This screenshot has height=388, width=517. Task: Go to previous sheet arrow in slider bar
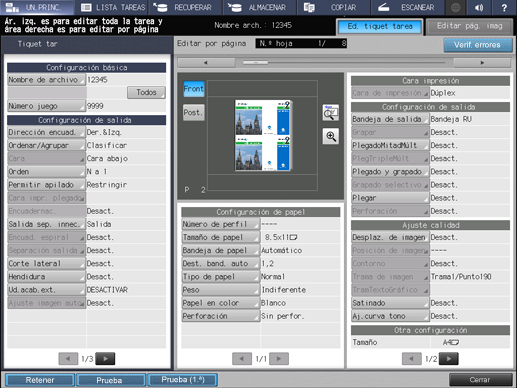click(x=206, y=63)
